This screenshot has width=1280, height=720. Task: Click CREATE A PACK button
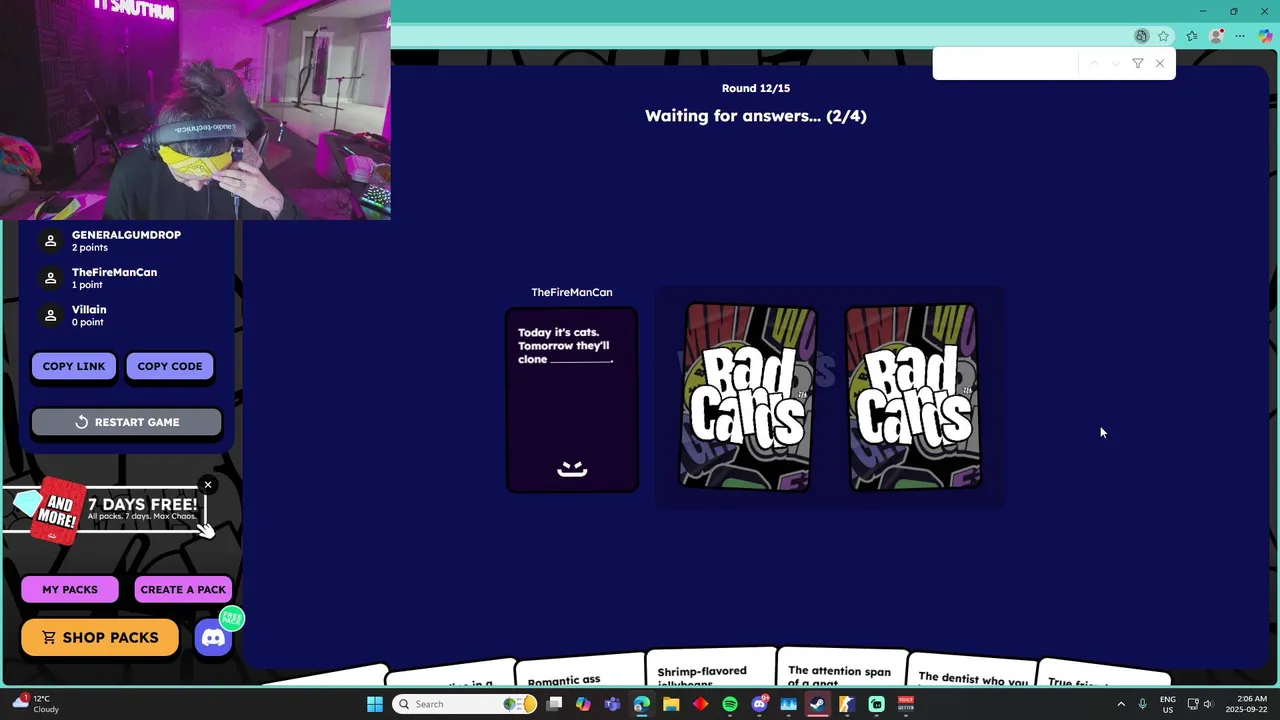point(183,589)
